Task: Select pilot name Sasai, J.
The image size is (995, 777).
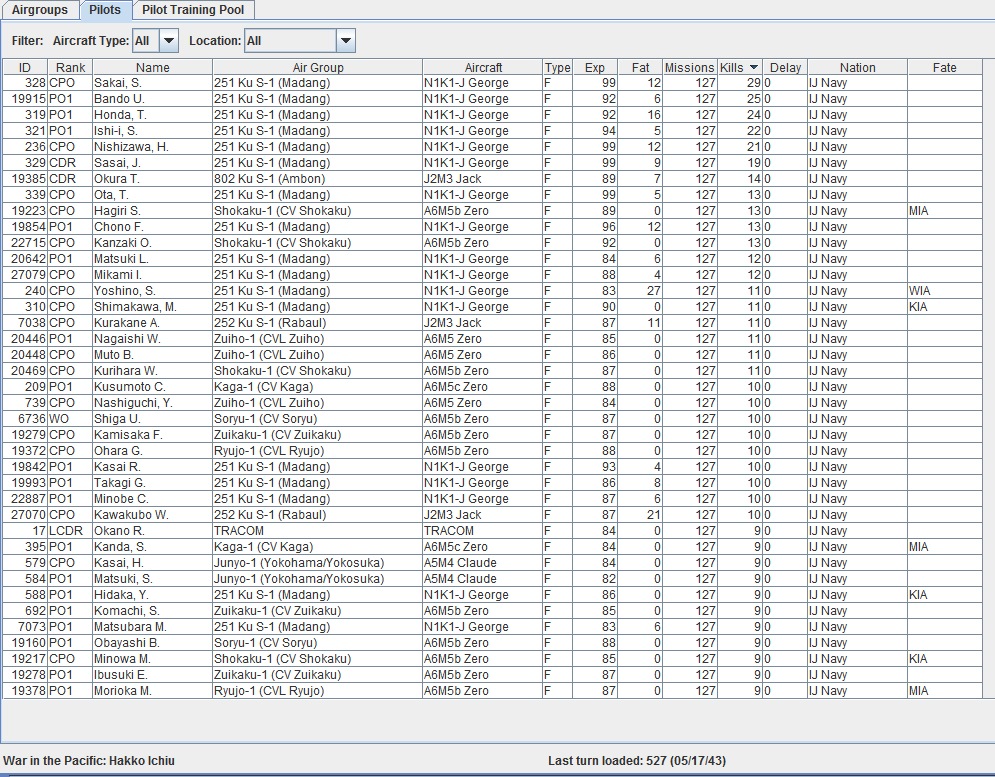Action: [x=117, y=163]
